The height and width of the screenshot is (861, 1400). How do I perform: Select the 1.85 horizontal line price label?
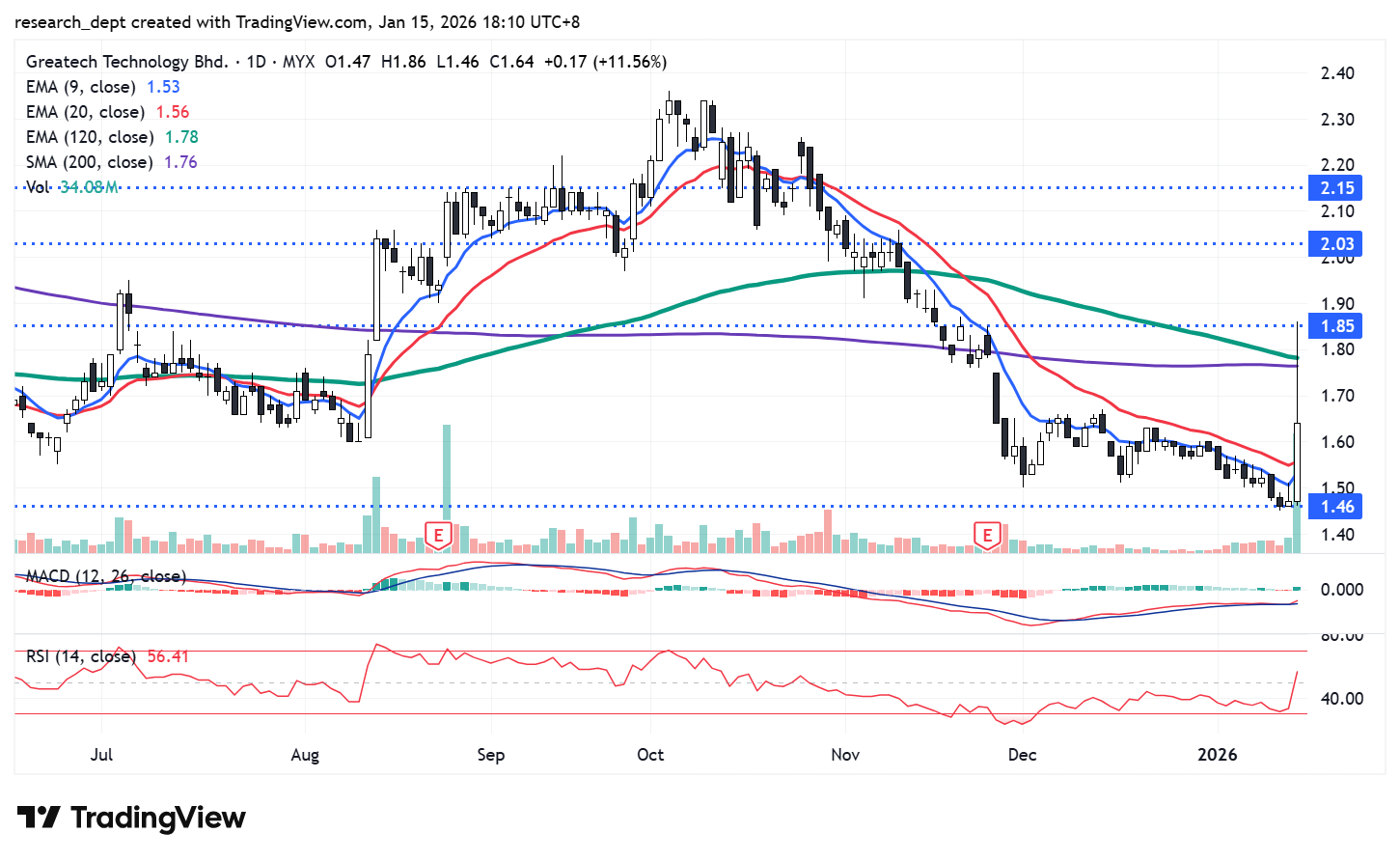[1336, 326]
